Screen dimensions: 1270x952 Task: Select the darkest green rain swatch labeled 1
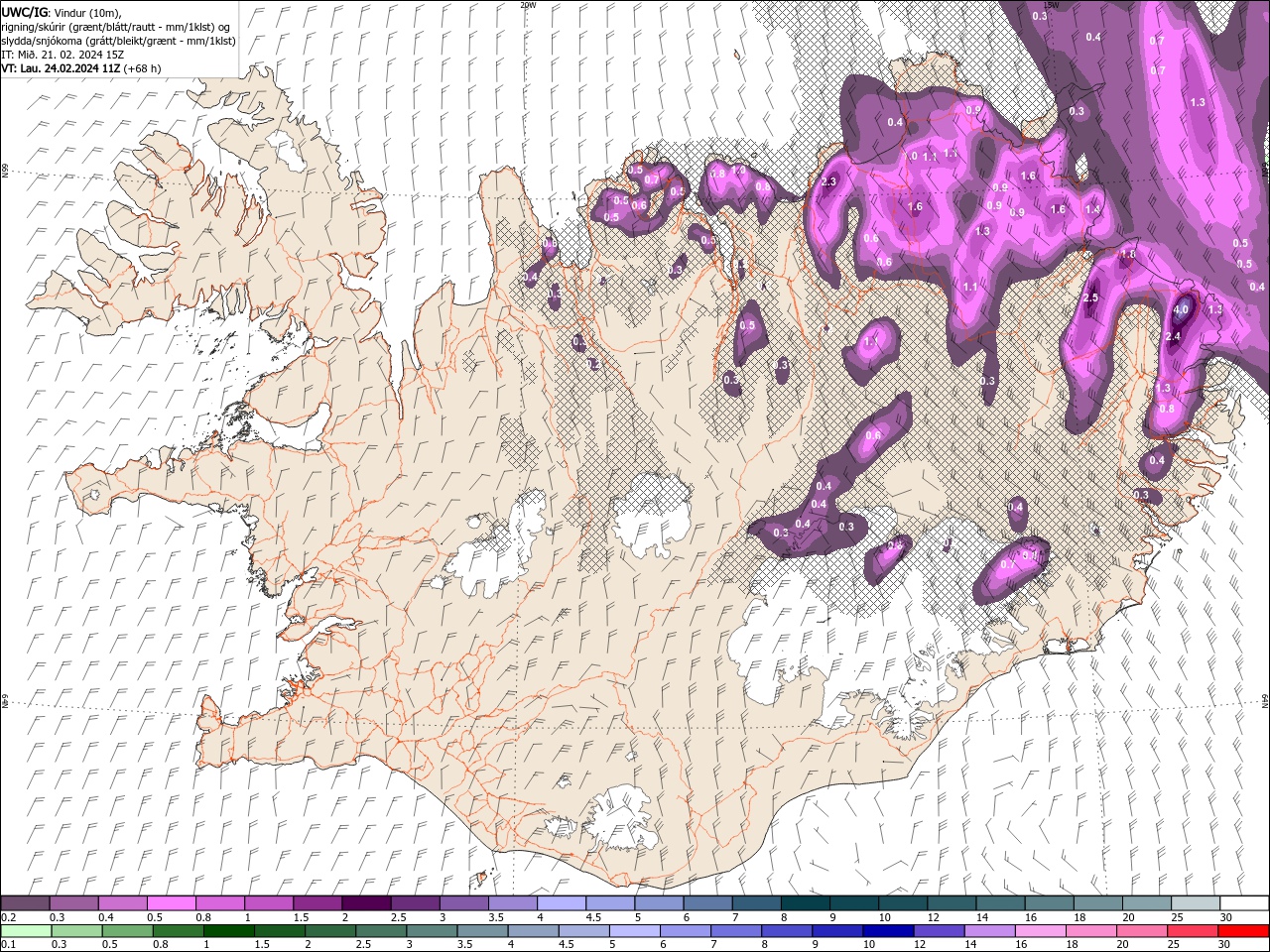[227, 931]
